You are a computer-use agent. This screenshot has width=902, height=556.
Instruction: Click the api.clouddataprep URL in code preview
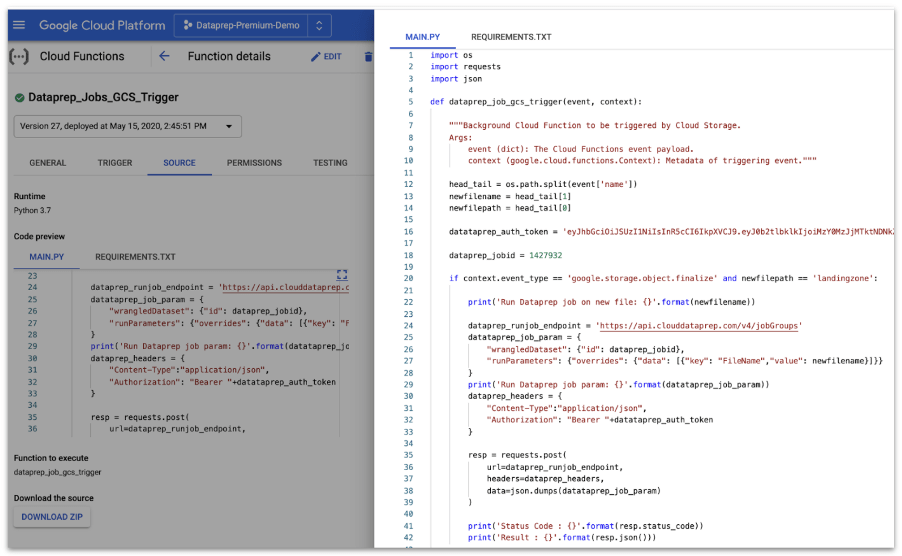point(284,287)
